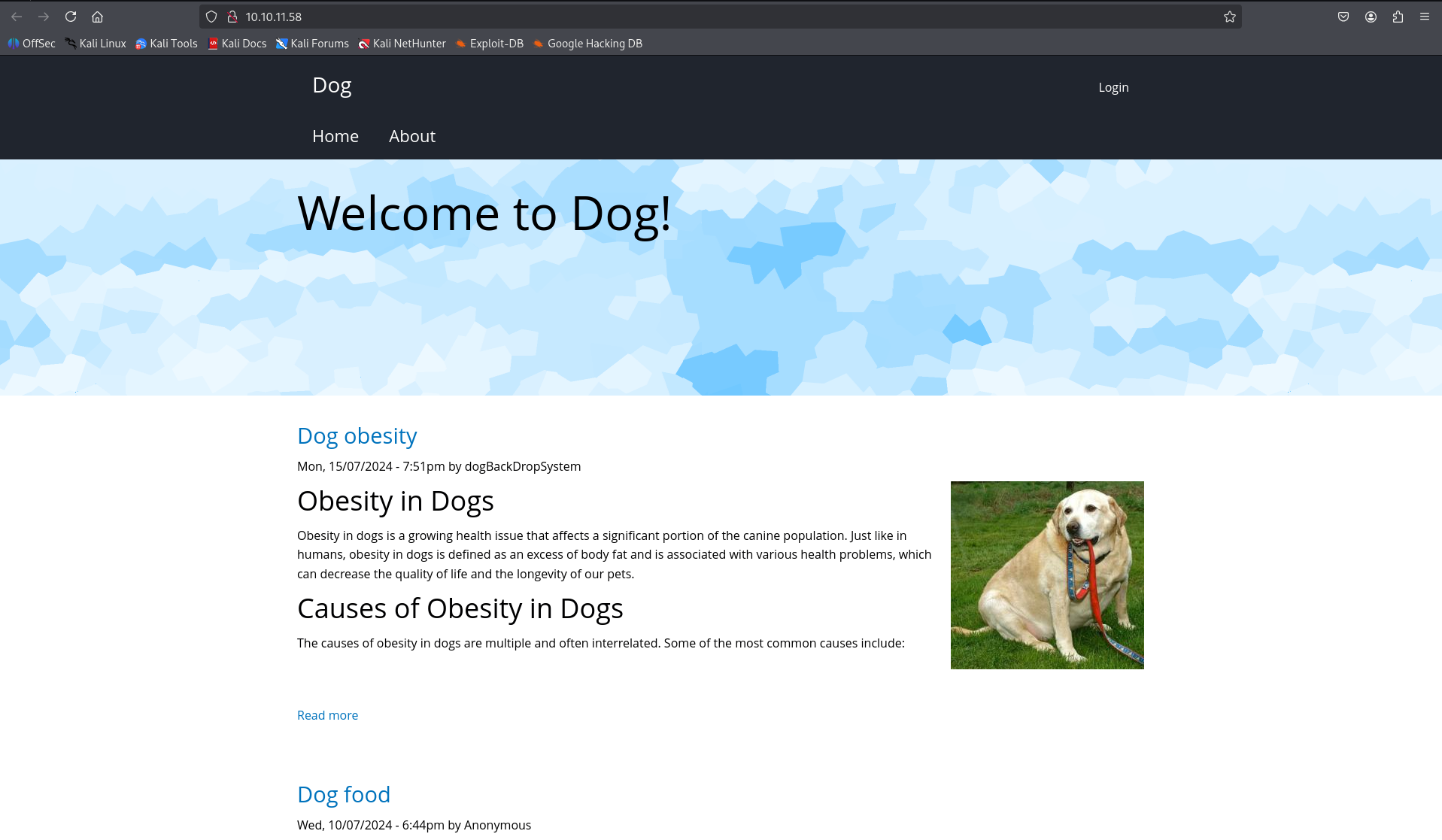1442x840 pixels.
Task: Open the Kali Linux bookmark
Action: click(x=96, y=44)
